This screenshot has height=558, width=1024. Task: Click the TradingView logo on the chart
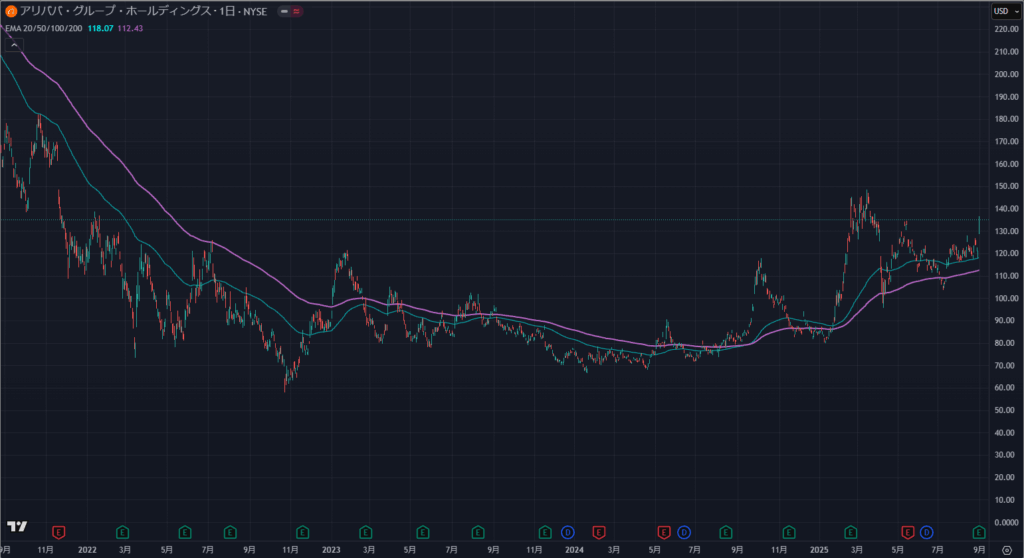(17, 526)
